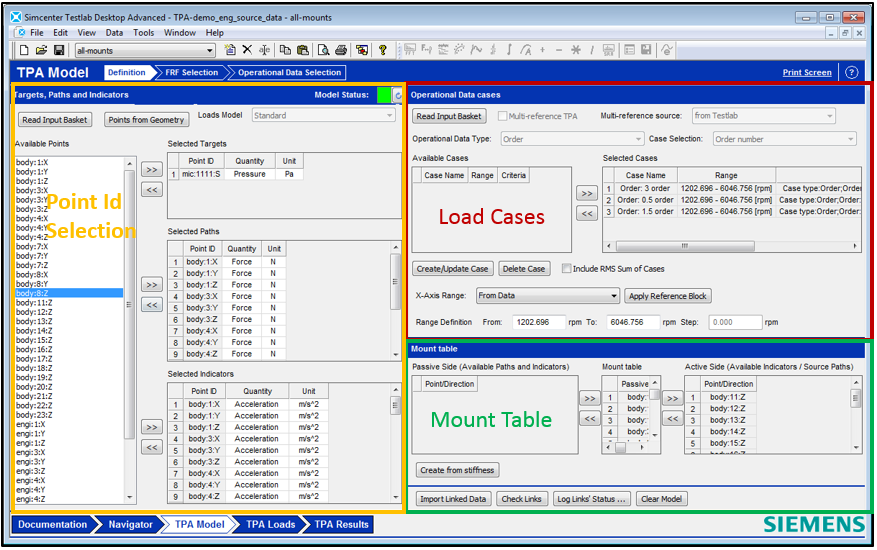Click the Paste clipboard toolbar icon
Viewport: 877px width, 550px height.
[x=303, y=50]
